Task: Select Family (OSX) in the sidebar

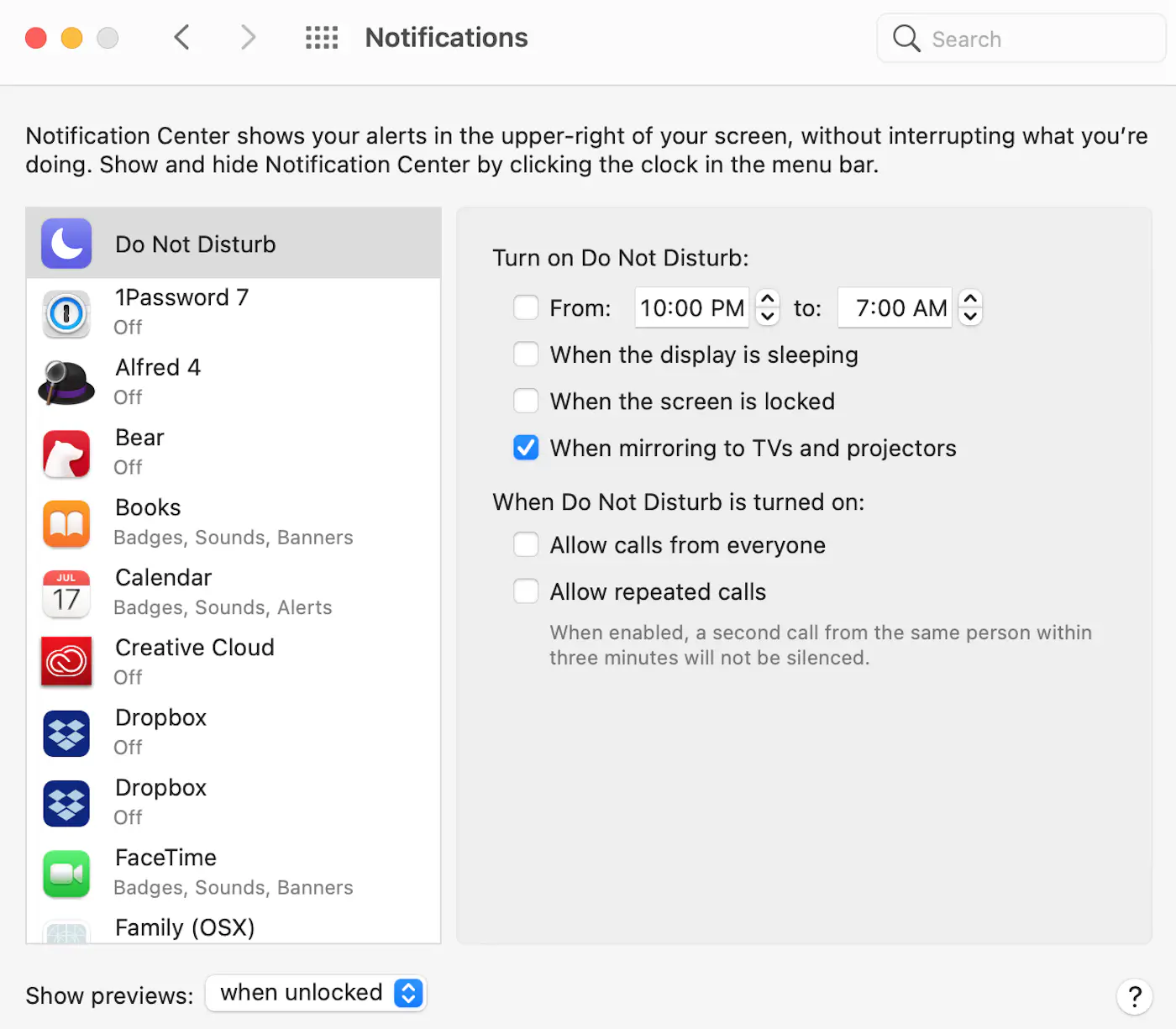Action: pyautogui.click(x=185, y=927)
